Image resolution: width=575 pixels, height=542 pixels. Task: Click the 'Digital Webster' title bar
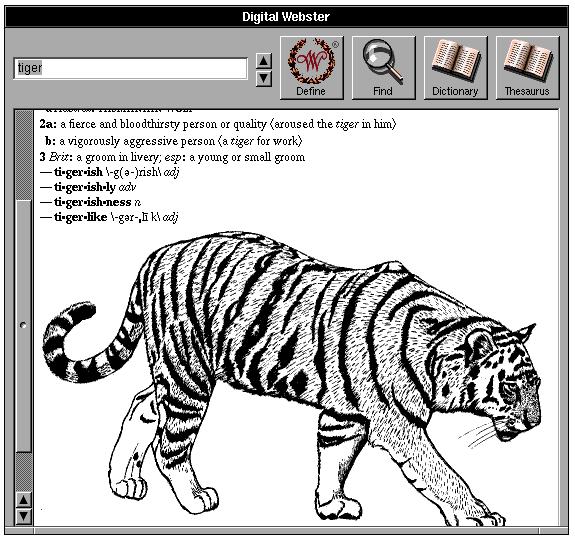click(x=286, y=17)
